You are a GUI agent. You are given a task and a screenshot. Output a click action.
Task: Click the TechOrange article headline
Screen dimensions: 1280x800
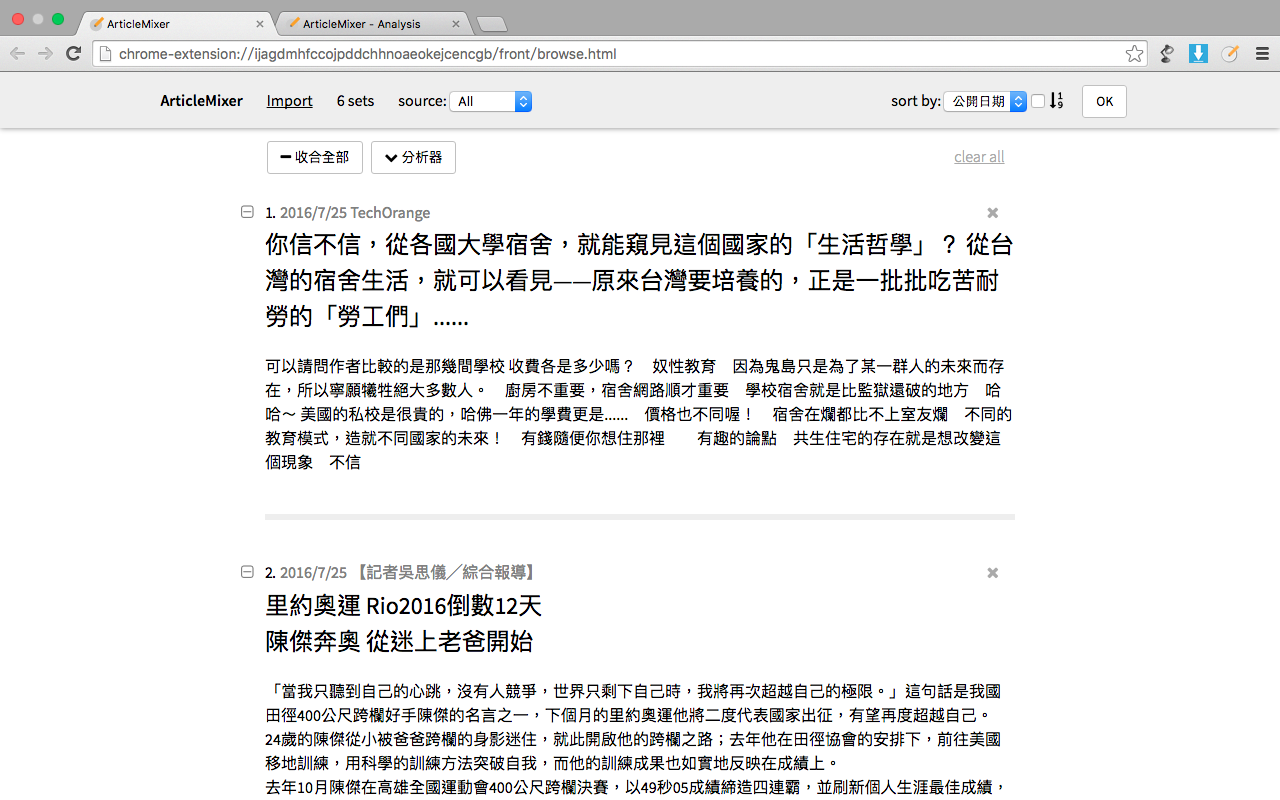click(639, 281)
